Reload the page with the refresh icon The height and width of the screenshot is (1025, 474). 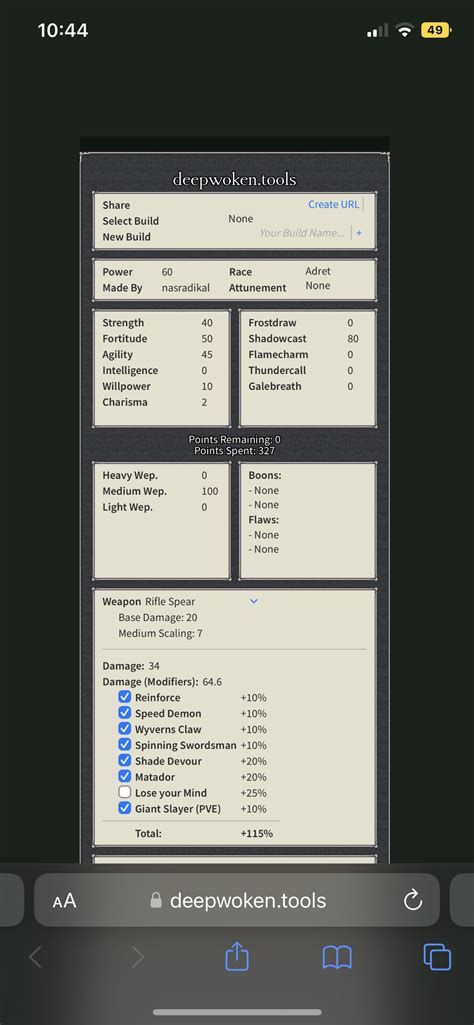coord(413,901)
